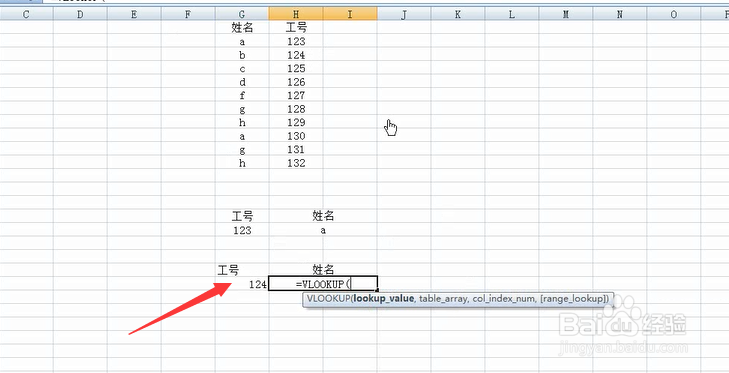Select column L header
This screenshot has height=373, width=729.
pyautogui.click(x=512, y=14)
